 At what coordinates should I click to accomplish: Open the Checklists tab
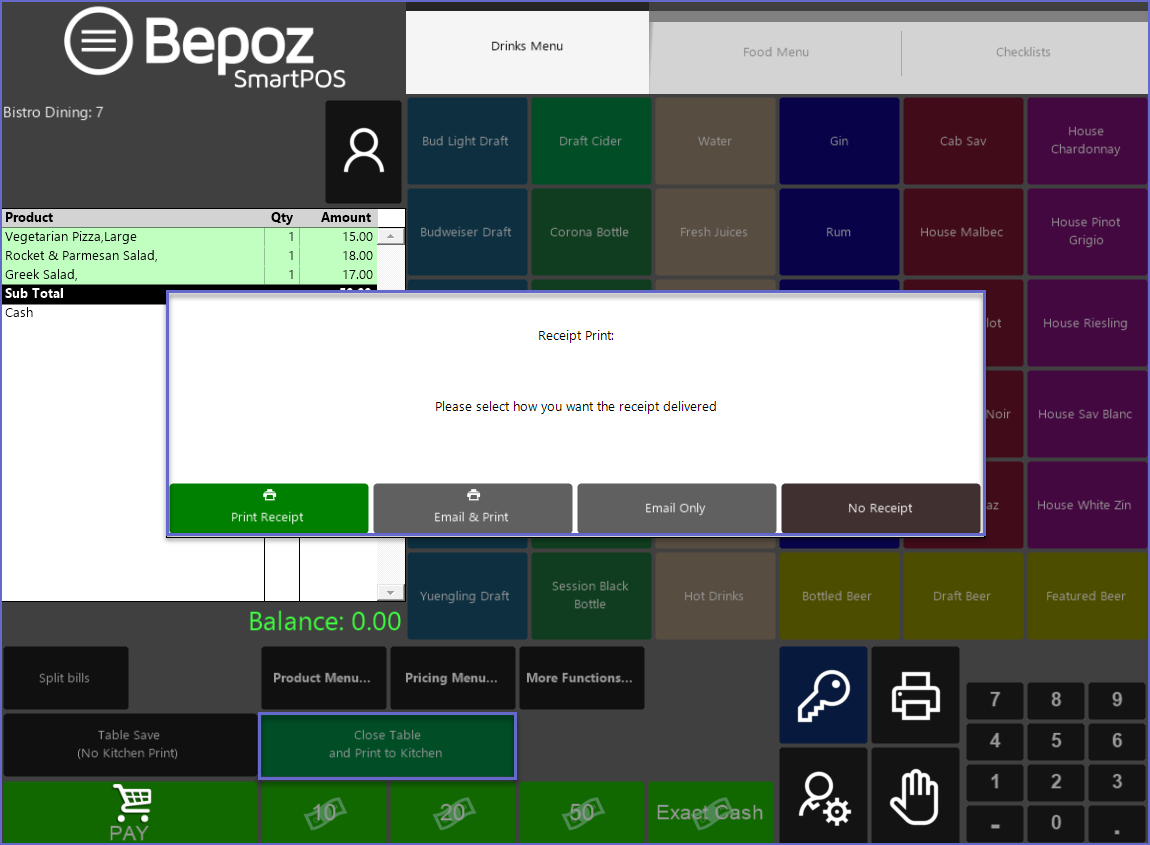pyautogui.click(x=1023, y=52)
